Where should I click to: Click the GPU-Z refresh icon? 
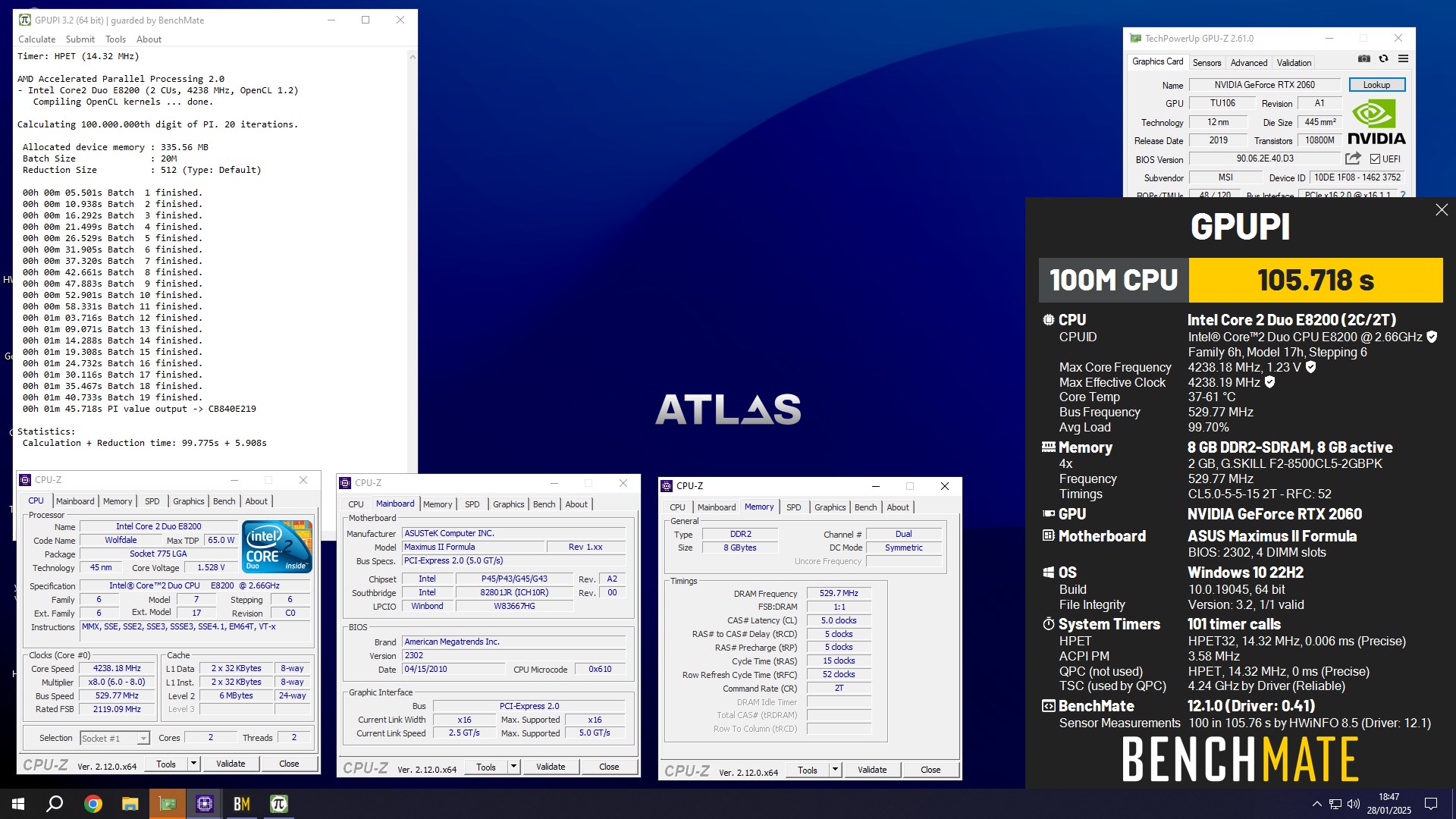tap(1383, 58)
